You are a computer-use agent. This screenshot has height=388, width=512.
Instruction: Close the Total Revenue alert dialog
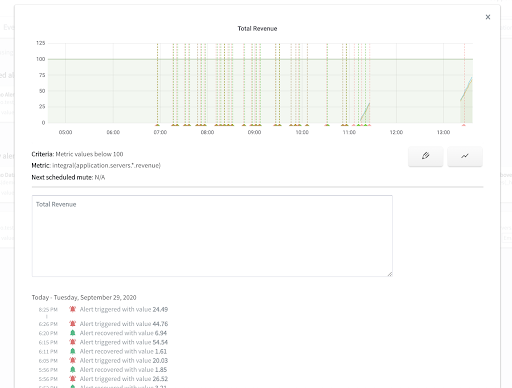click(x=488, y=17)
